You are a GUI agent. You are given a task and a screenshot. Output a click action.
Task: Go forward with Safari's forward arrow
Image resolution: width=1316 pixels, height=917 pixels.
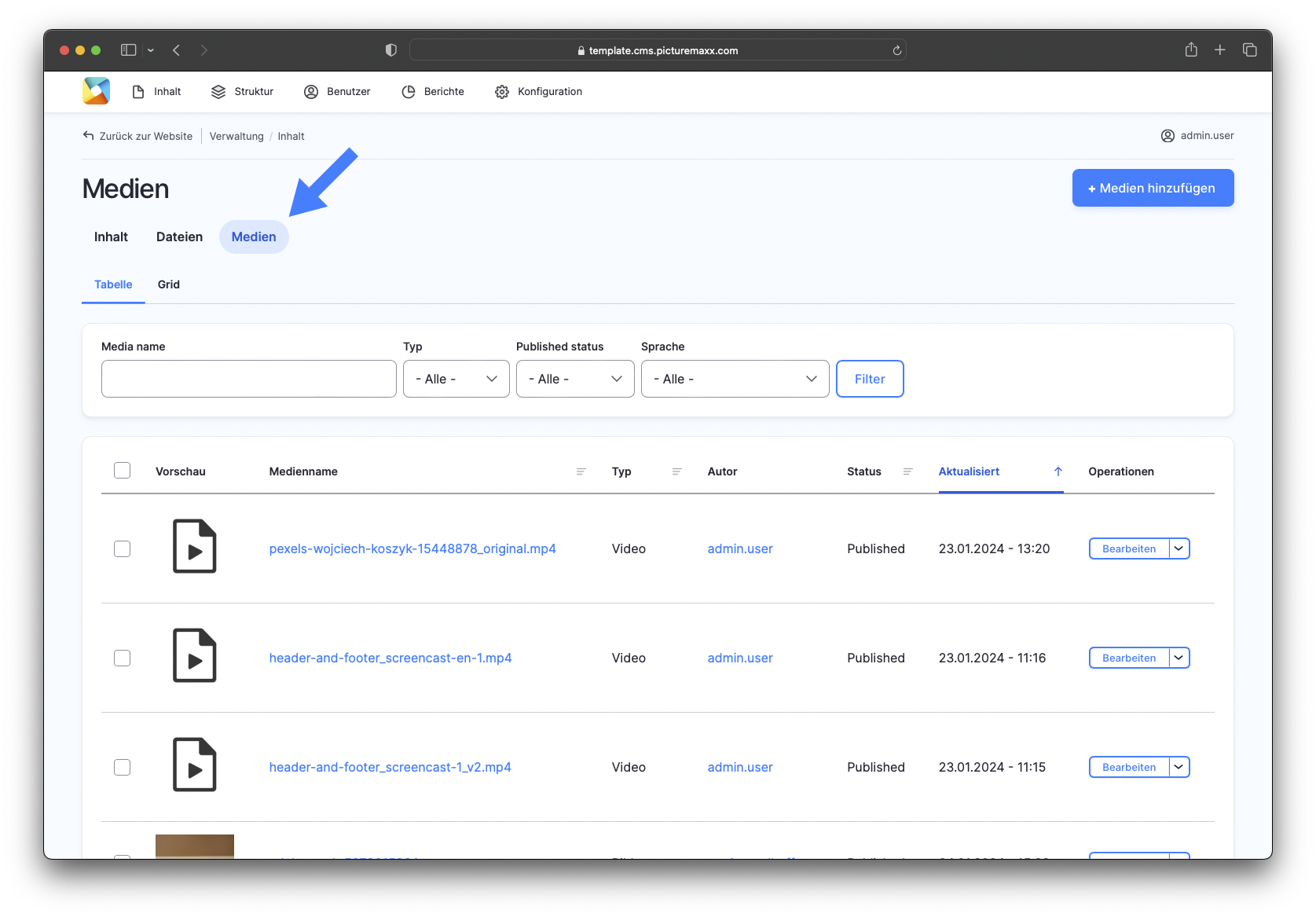click(204, 50)
